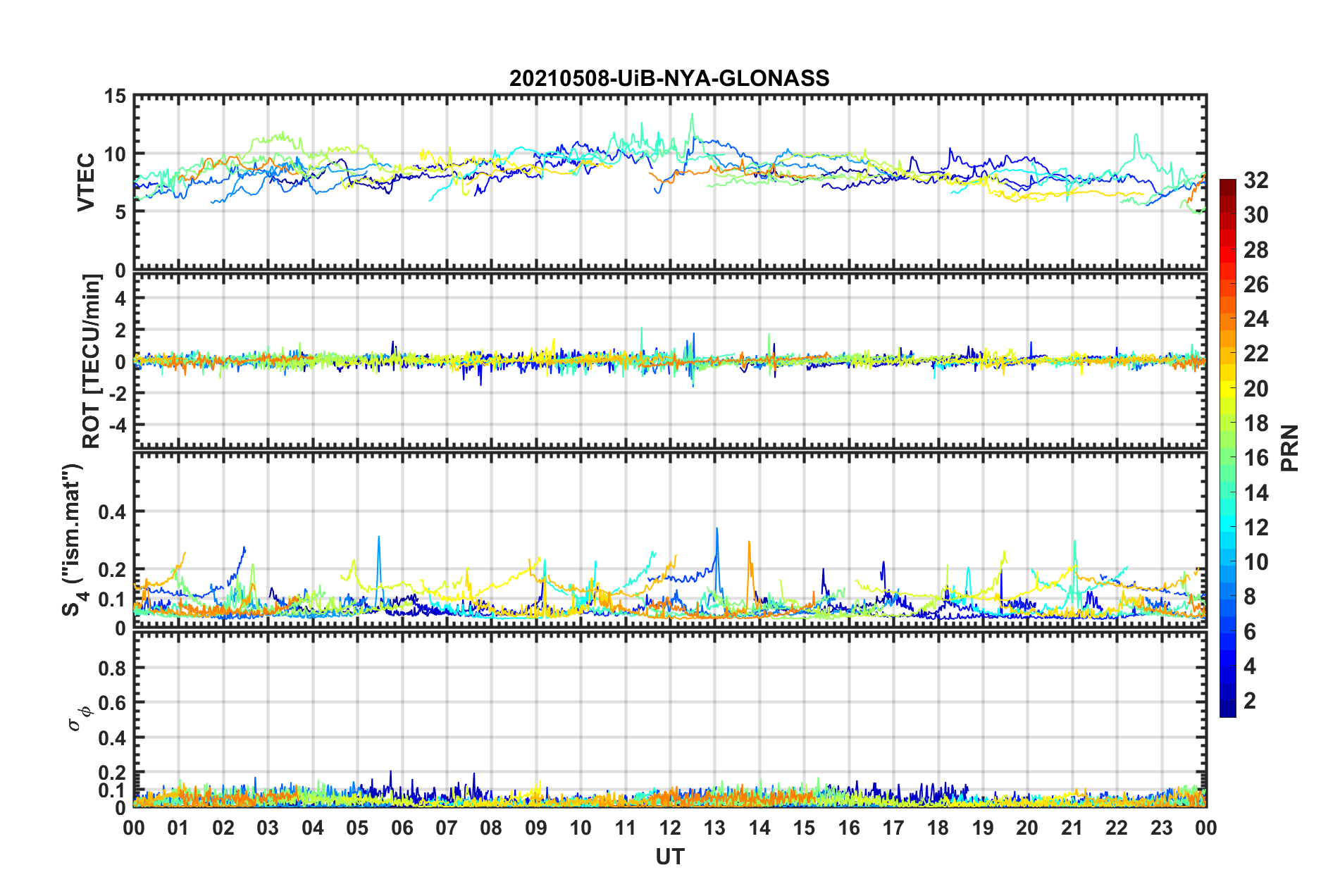This screenshot has width=1340, height=896.
Task: Click x-axis tick label 03
Action: pyautogui.click(x=268, y=828)
